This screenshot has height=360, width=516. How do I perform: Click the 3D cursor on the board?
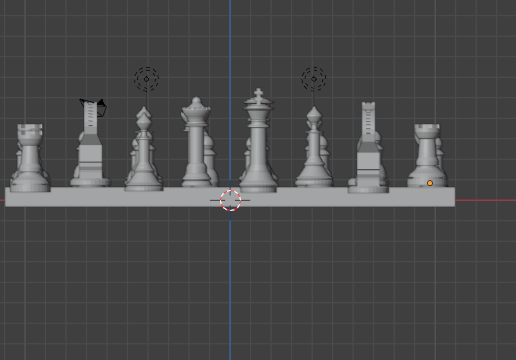pyautogui.click(x=230, y=200)
